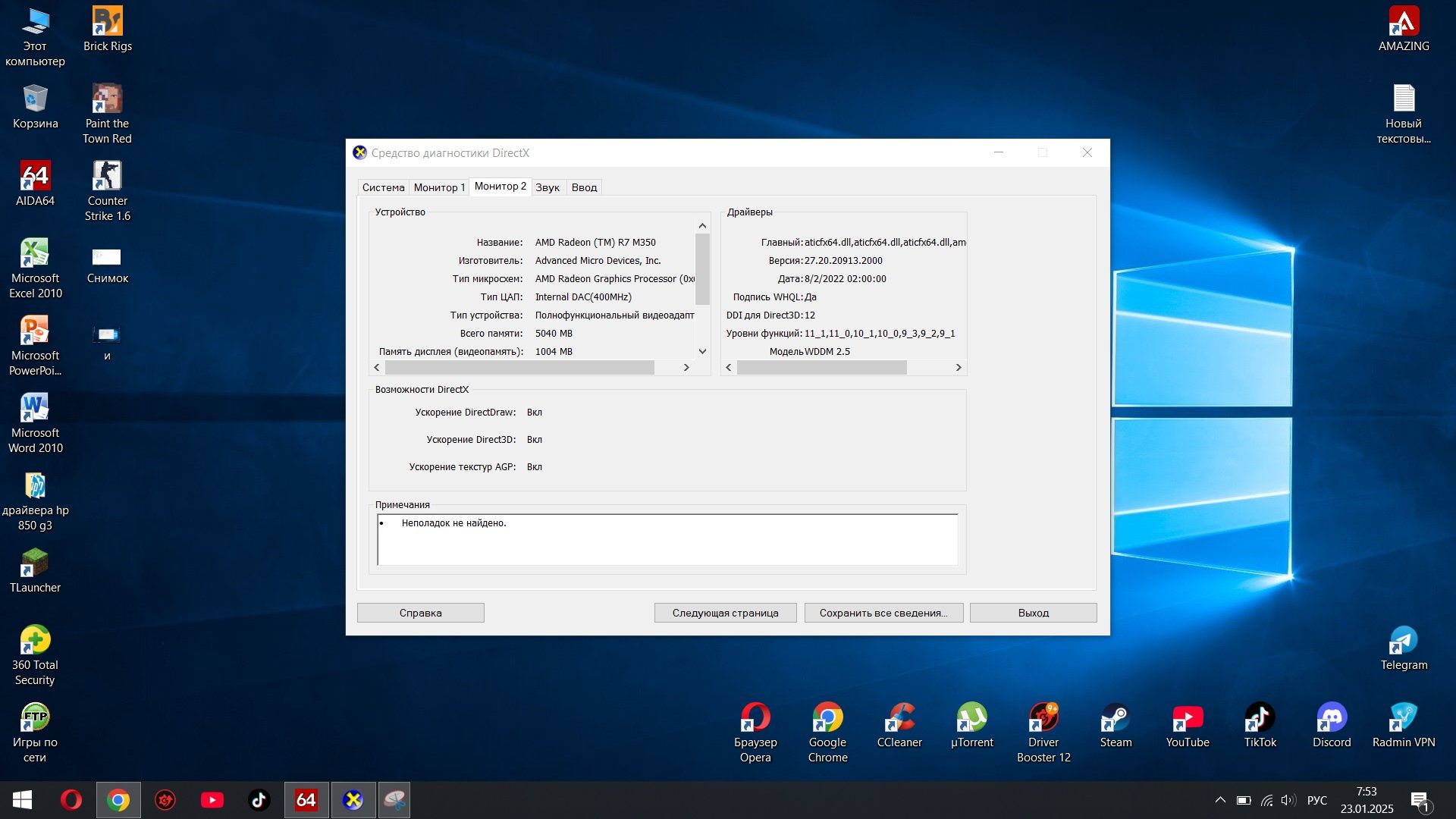
Task: Click the TikTok desktop shortcut
Action: (1260, 725)
